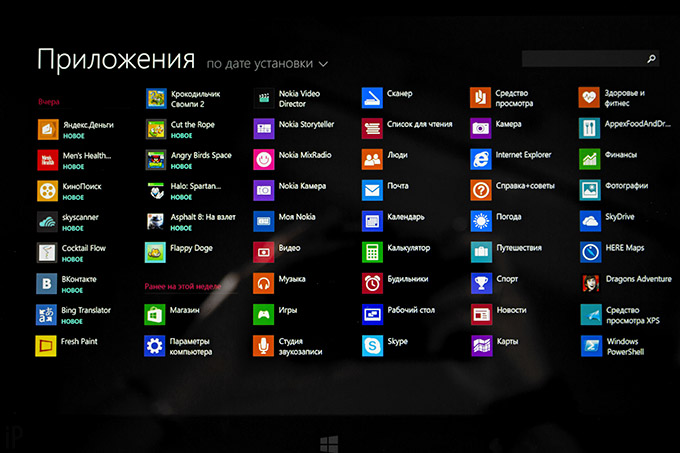Launch Dragons Adventure icon
This screenshot has width=680, height=453.
(591, 284)
